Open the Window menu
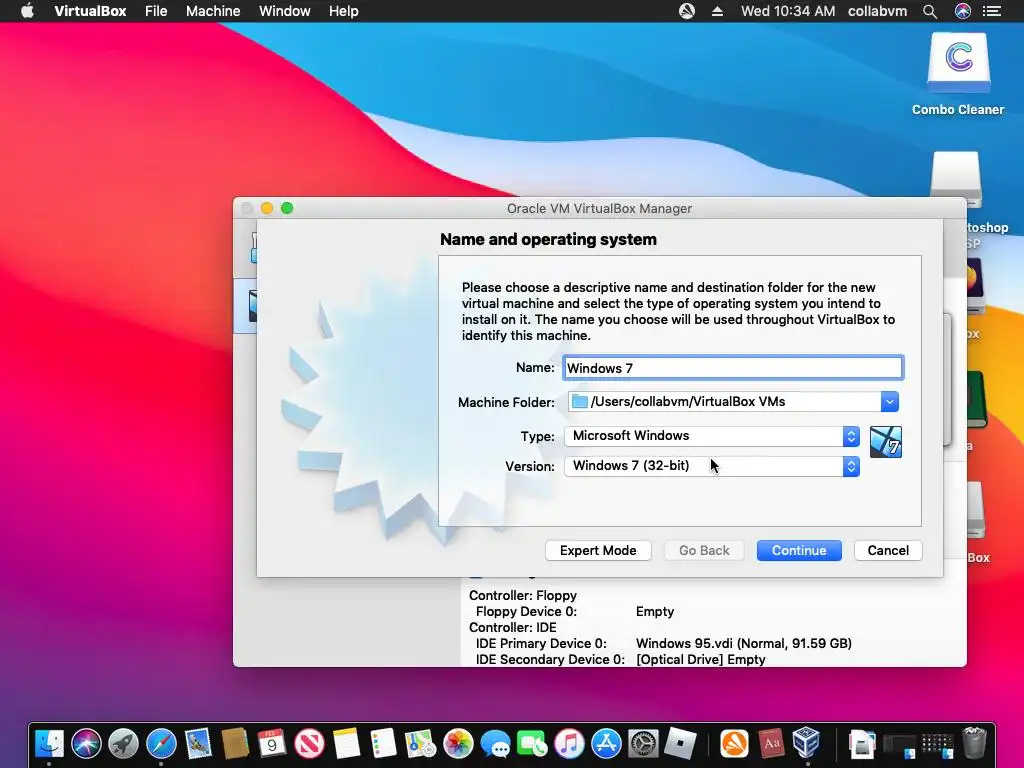 285,11
